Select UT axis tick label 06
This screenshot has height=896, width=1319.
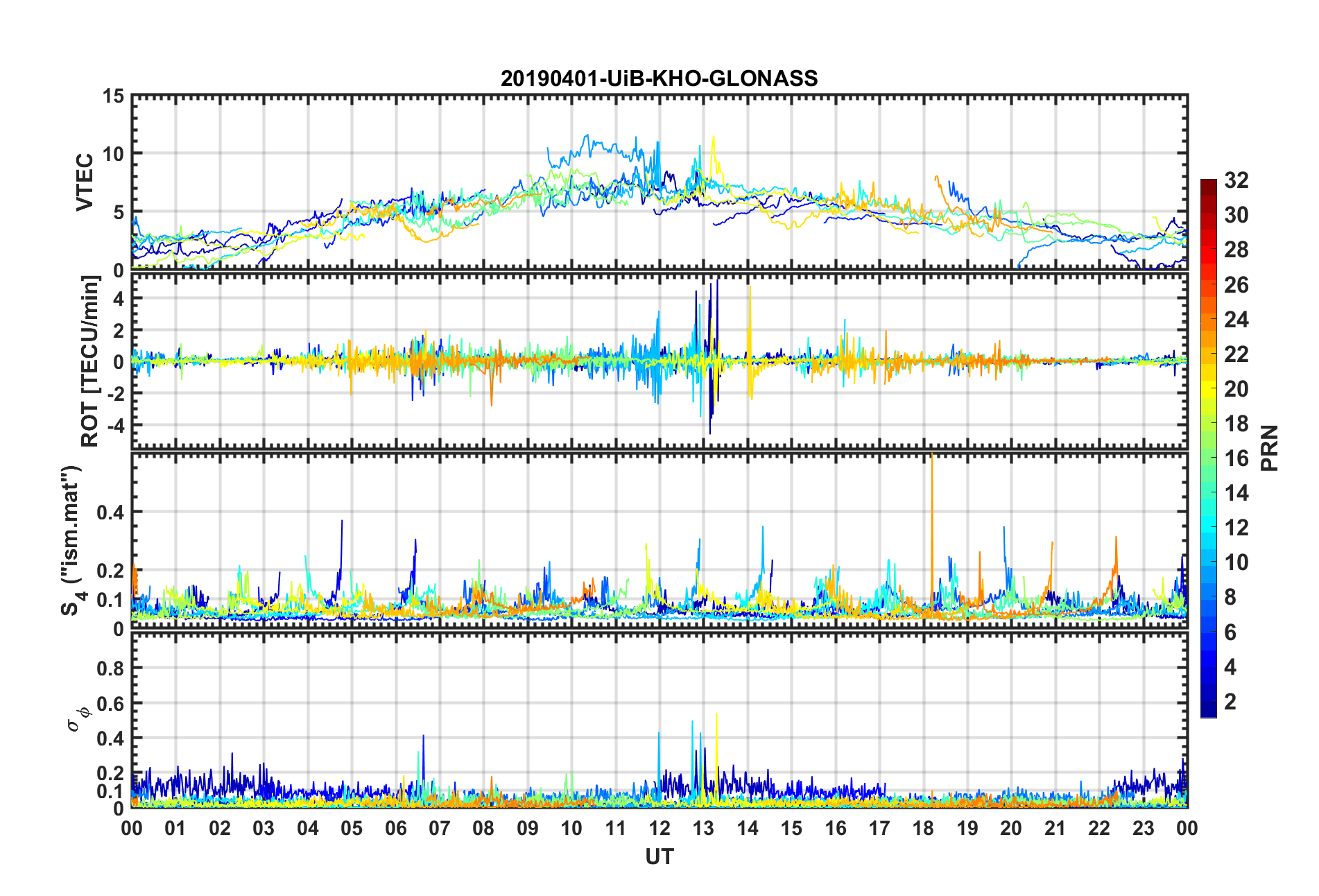pyautogui.click(x=395, y=828)
